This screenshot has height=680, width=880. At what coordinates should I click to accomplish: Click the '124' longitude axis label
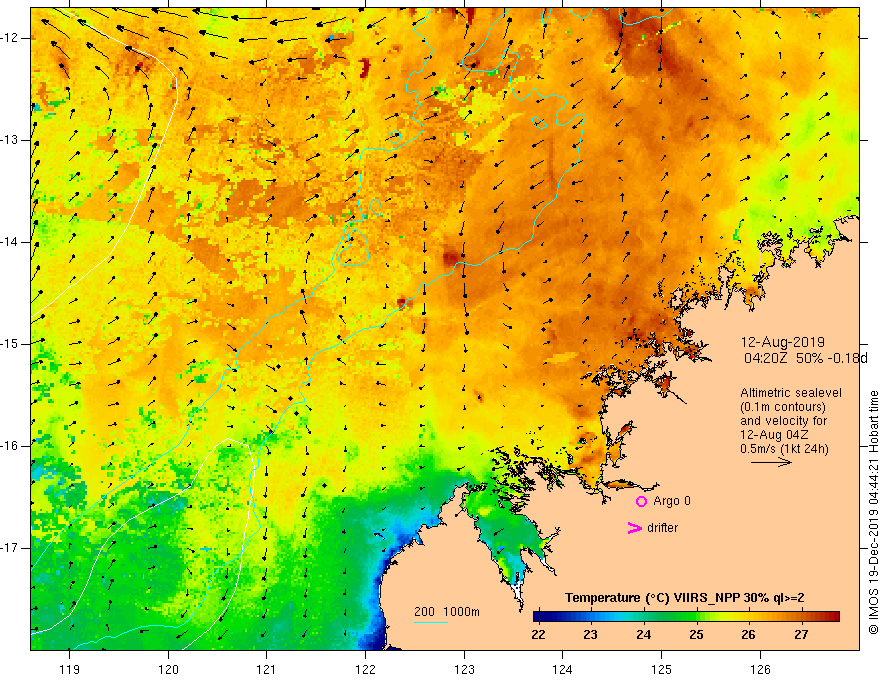pos(563,669)
